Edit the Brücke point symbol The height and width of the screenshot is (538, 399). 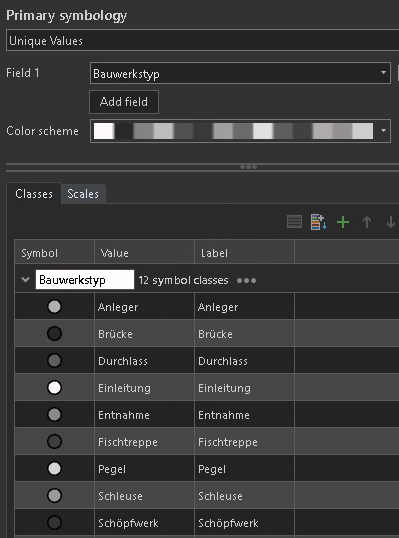pos(54,334)
